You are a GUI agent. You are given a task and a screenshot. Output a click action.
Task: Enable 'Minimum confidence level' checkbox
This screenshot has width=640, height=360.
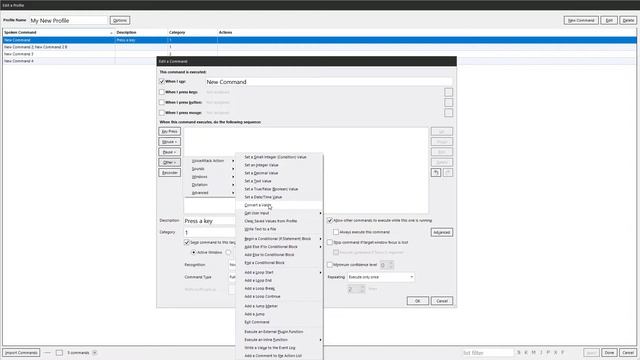330,265
